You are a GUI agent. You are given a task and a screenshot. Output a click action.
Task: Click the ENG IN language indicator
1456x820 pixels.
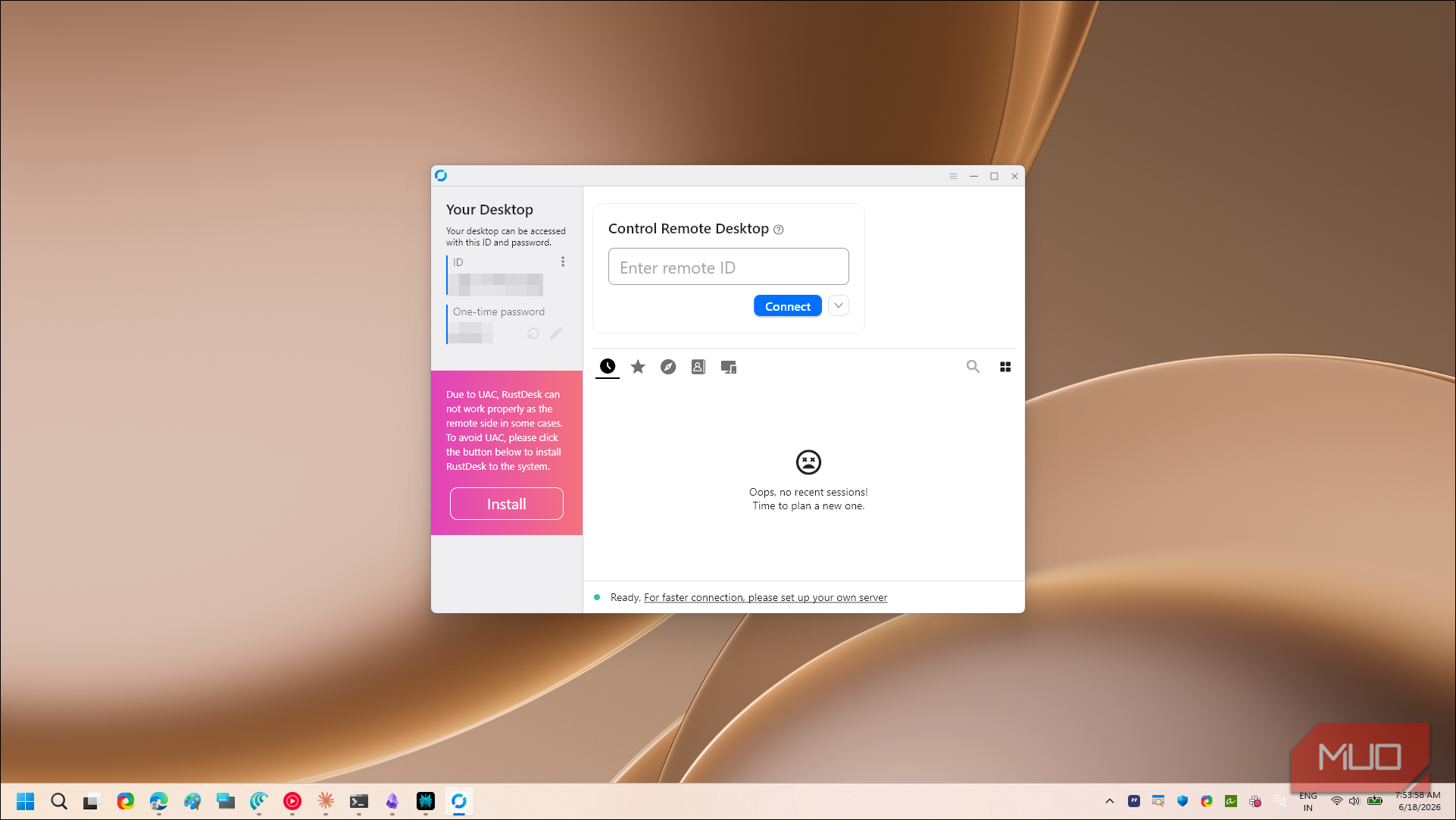point(1308,801)
